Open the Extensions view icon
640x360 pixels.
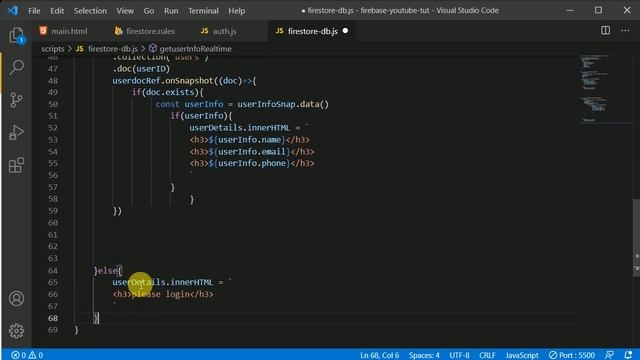pos(16,165)
